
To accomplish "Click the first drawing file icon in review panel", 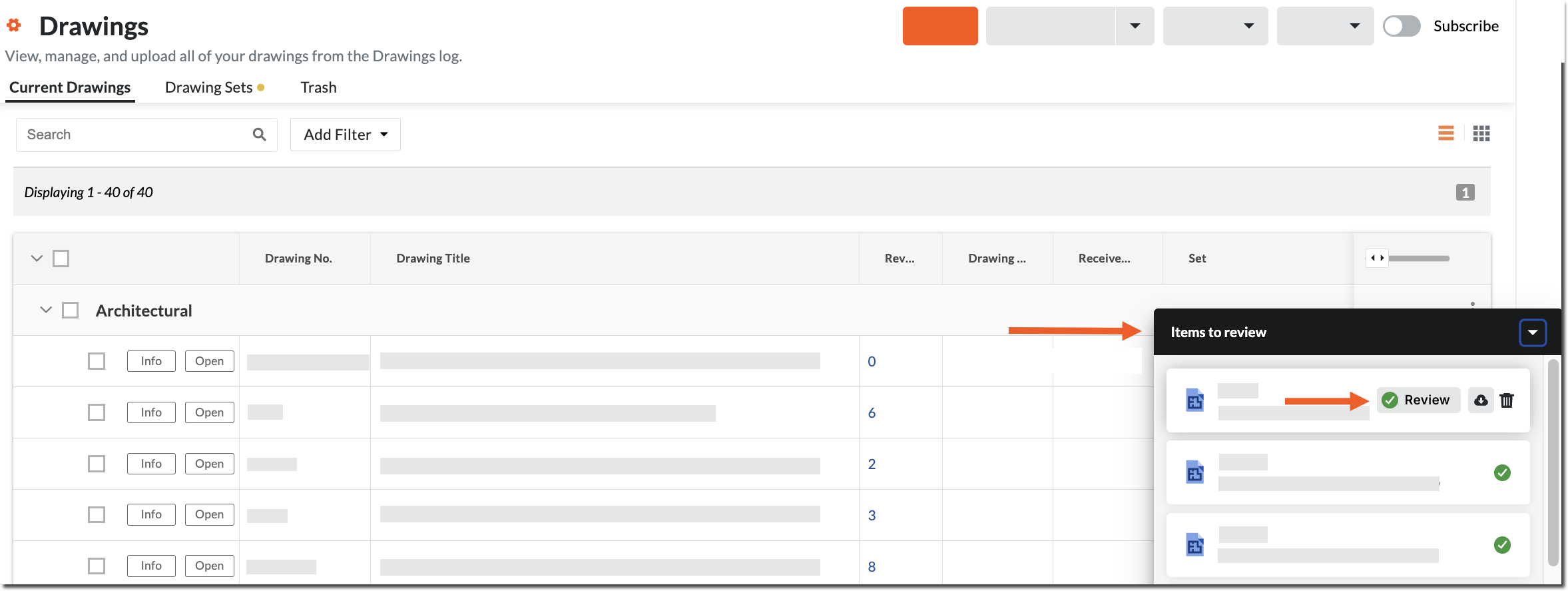I will (x=1195, y=400).
